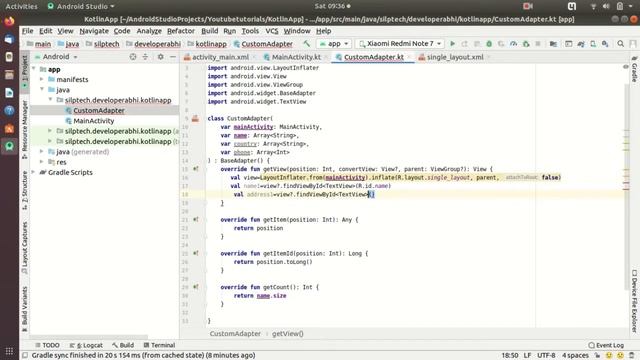The height and width of the screenshot is (360, 640).
Task: Toggle the Build Variants sidebar tab
Action: click(25, 309)
